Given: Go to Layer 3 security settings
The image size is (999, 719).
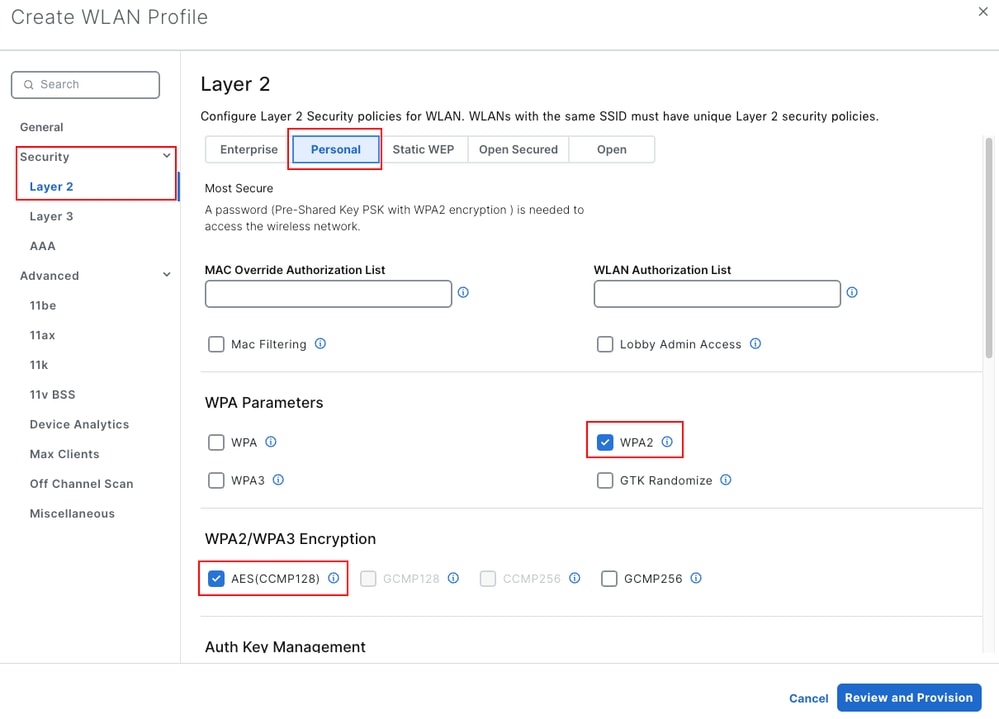Looking at the screenshot, I should tap(51, 217).
